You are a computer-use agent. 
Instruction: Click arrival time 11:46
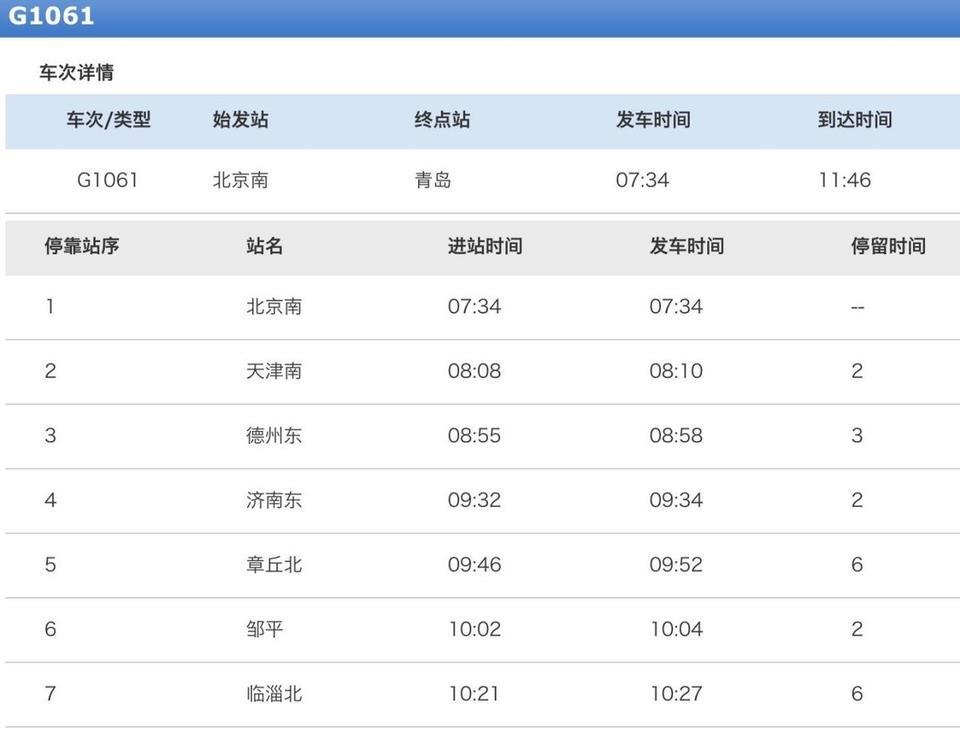pyautogui.click(x=844, y=180)
